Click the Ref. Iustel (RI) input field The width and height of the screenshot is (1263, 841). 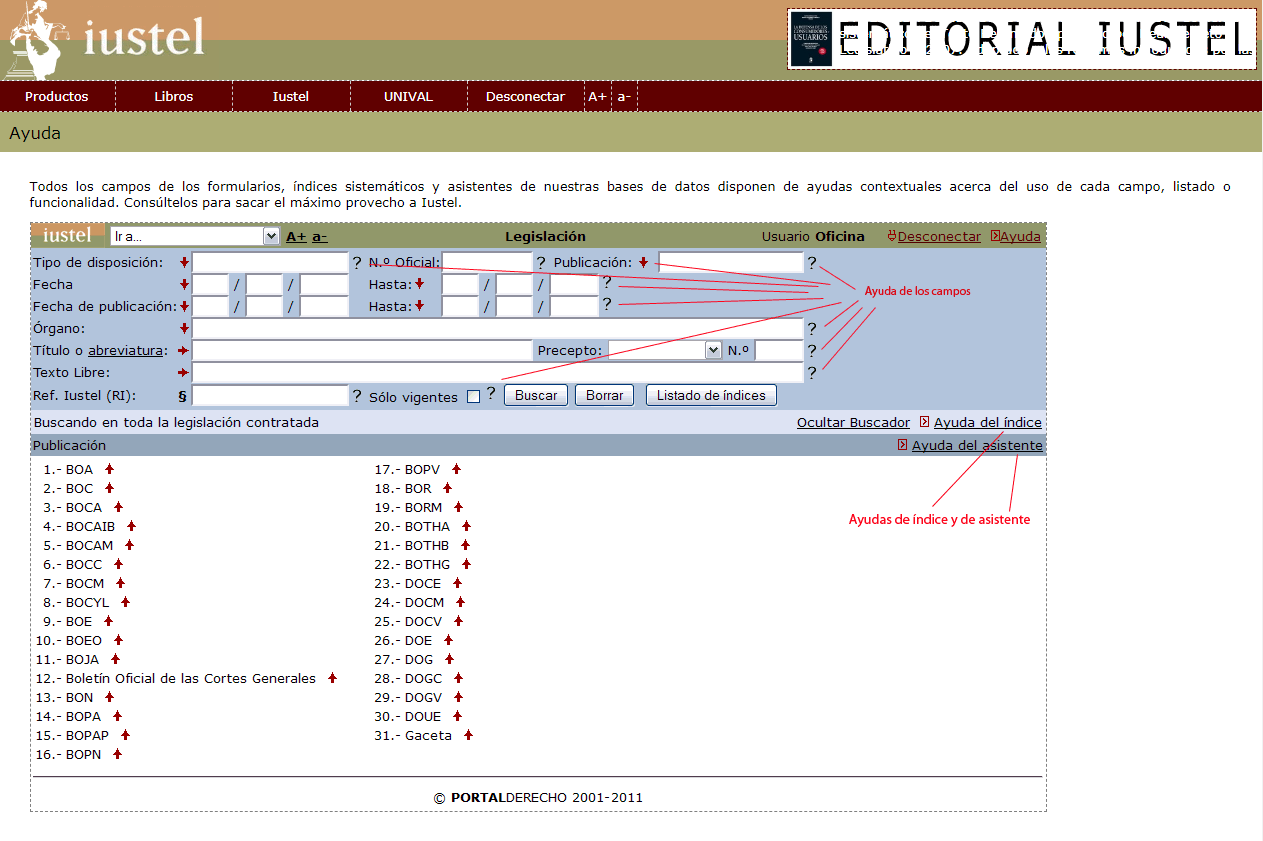point(270,395)
